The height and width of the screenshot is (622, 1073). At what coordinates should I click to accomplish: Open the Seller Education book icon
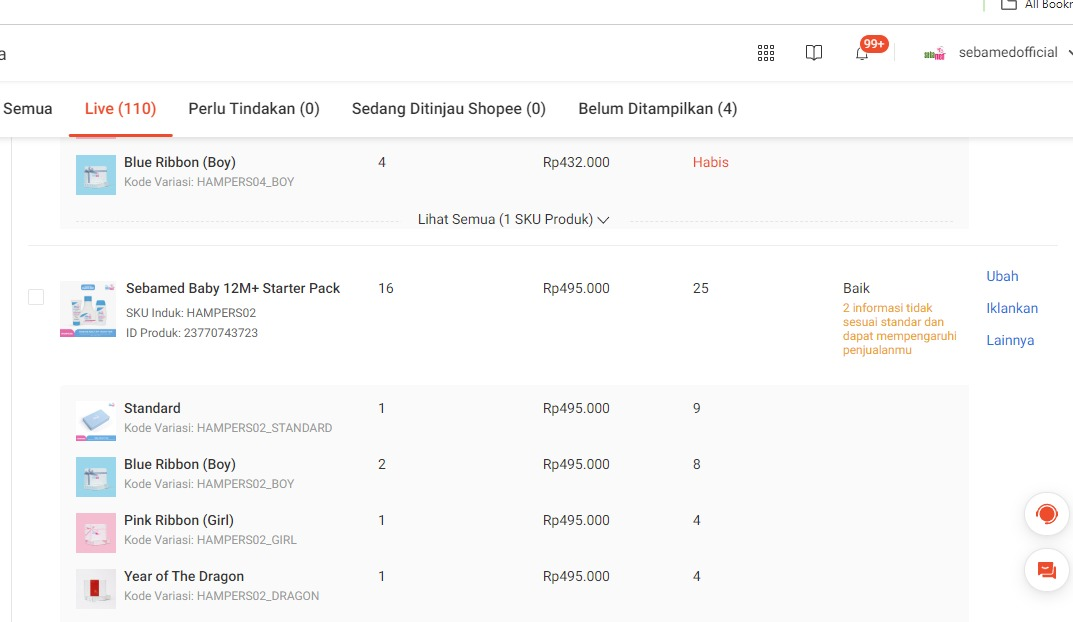(x=814, y=53)
